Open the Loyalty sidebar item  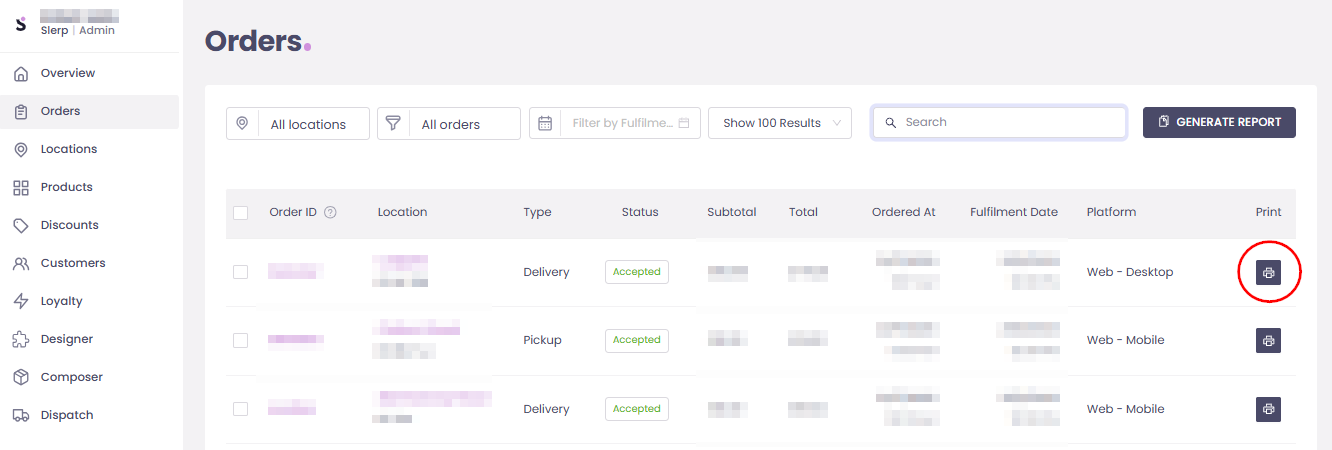coord(61,301)
